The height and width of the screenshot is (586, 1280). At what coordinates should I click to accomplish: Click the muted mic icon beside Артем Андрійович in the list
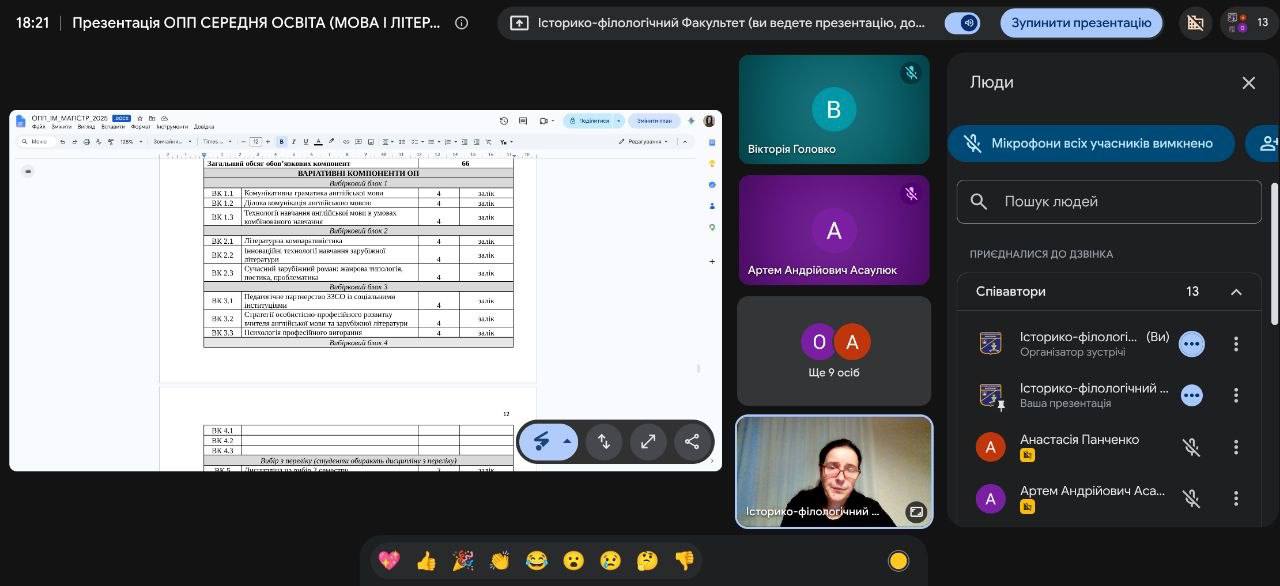click(x=1191, y=498)
